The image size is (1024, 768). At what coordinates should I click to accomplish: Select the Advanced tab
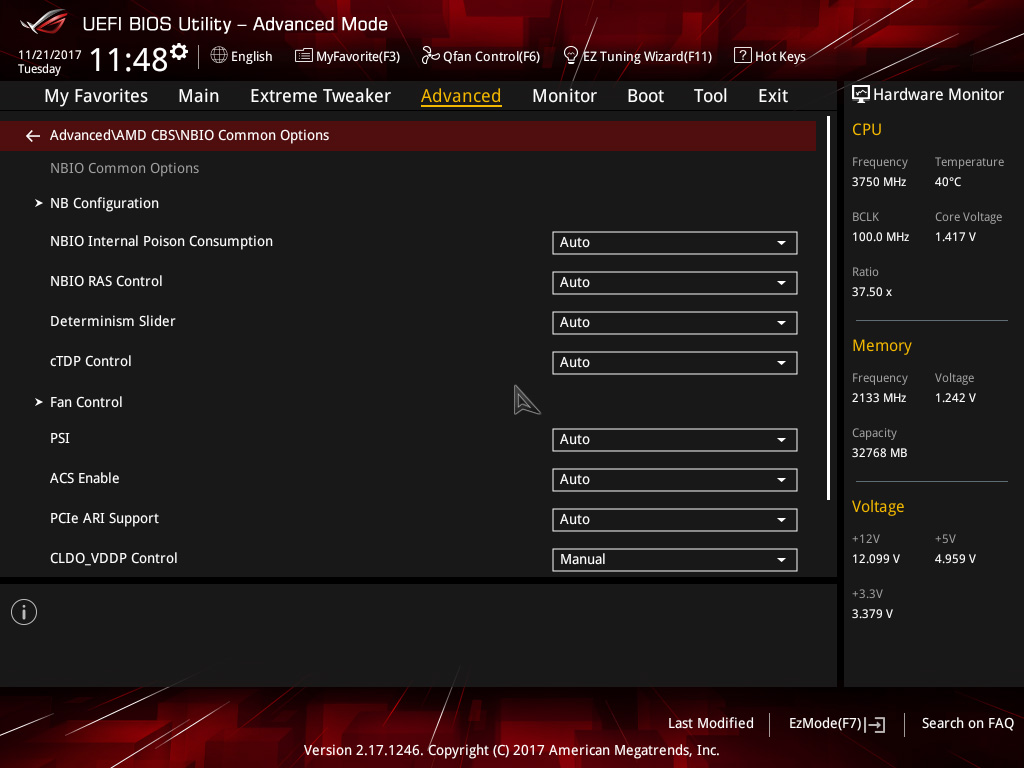tap(461, 96)
